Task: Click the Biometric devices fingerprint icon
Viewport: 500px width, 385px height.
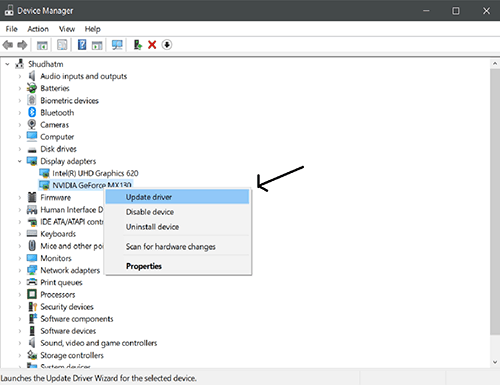Action: click(x=32, y=100)
